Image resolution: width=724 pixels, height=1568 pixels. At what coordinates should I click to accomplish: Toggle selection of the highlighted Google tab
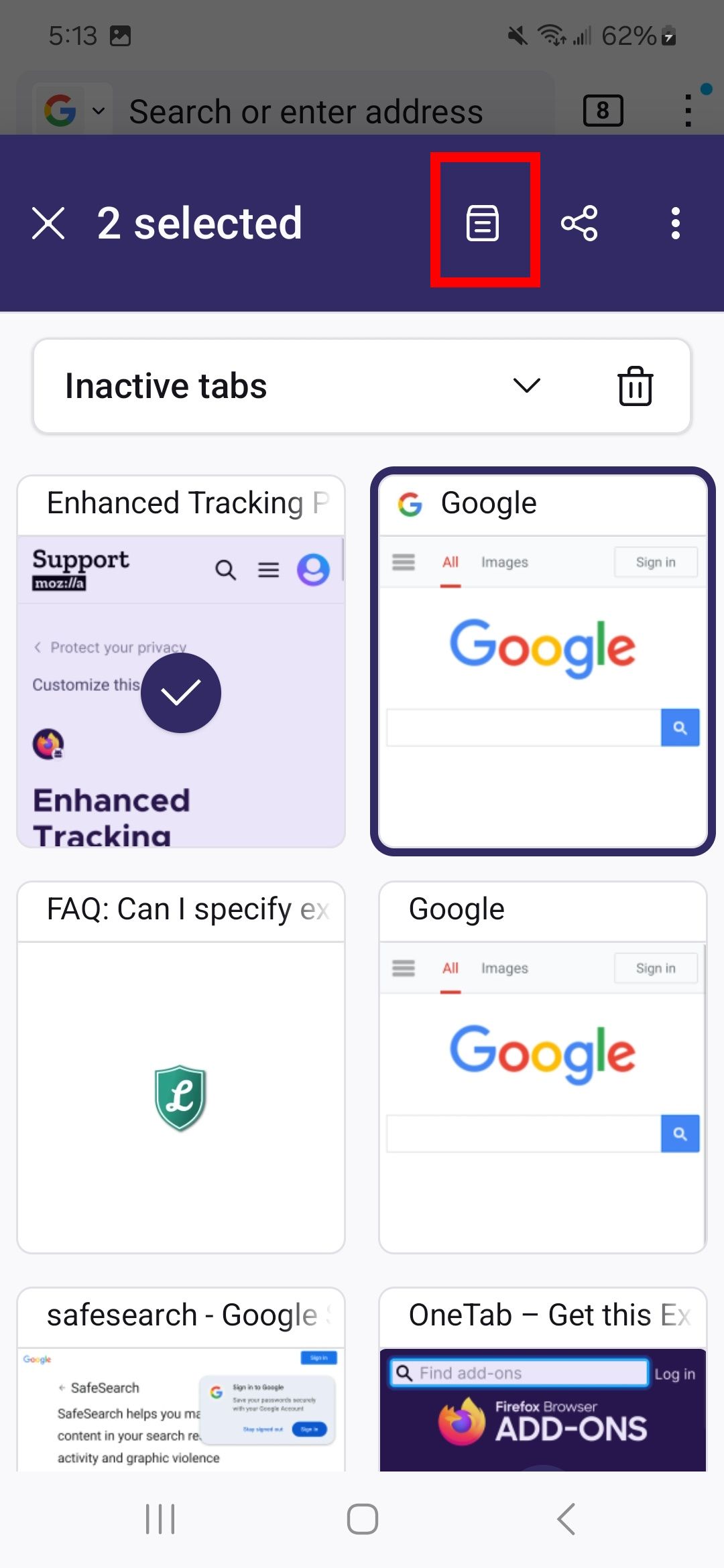(x=543, y=661)
